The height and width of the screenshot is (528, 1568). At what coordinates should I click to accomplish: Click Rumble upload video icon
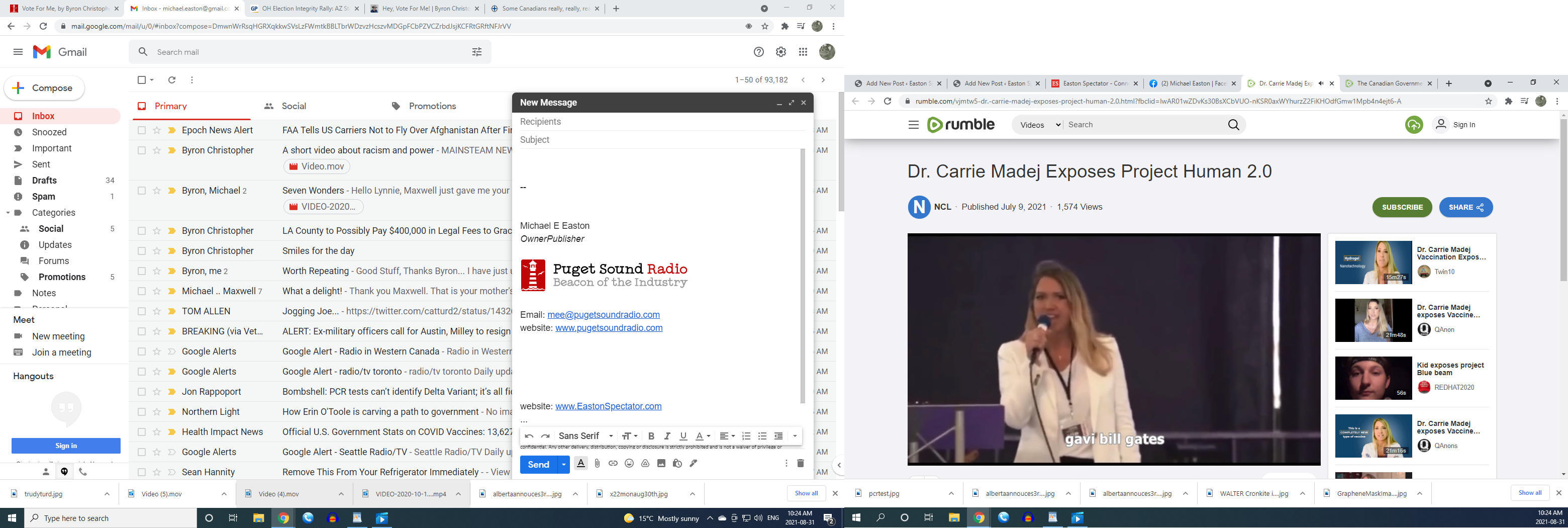(x=1413, y=125)
